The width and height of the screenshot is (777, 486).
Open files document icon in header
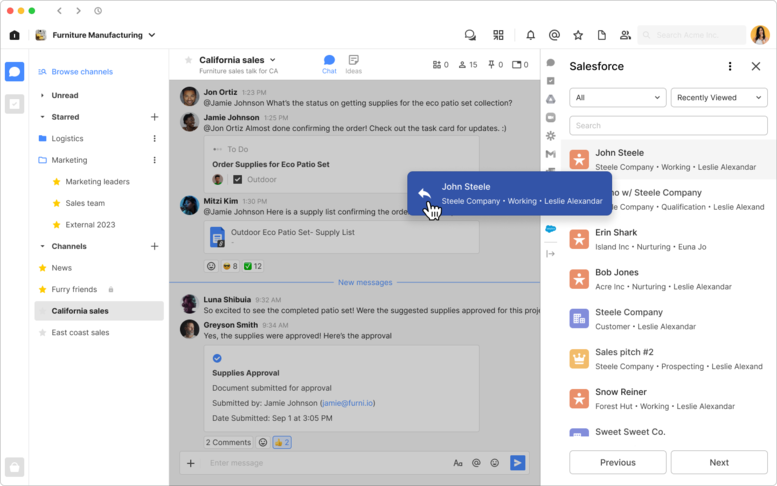click(602, 35)
